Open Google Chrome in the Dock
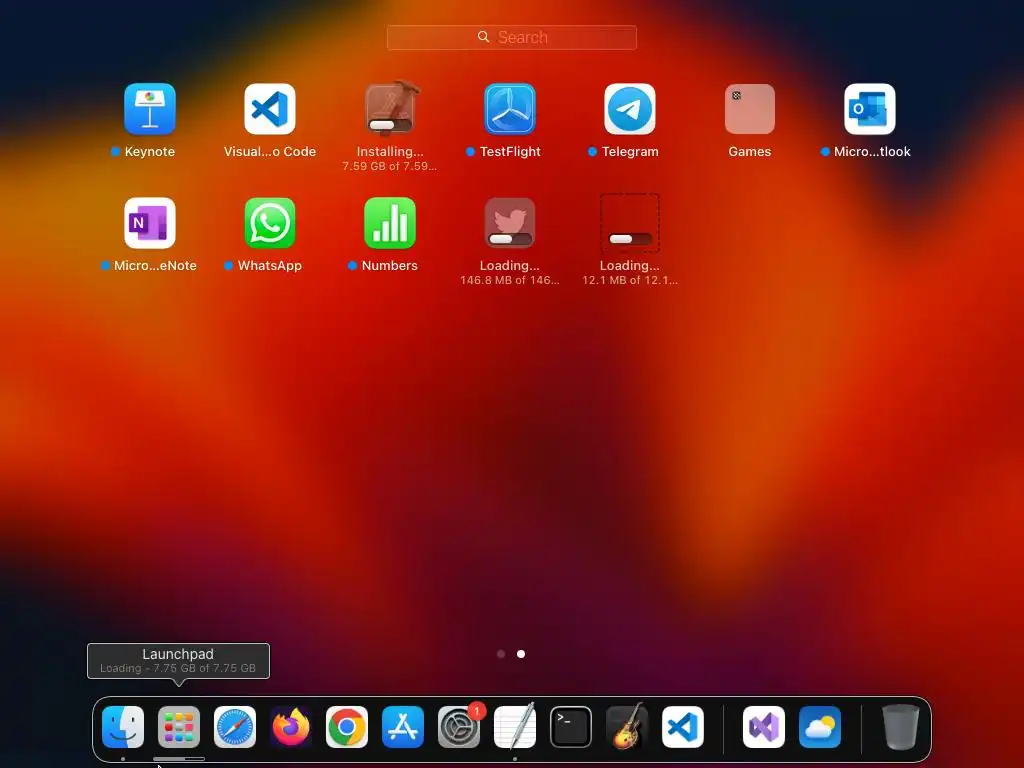The image size is (1024, 768). 347,727
